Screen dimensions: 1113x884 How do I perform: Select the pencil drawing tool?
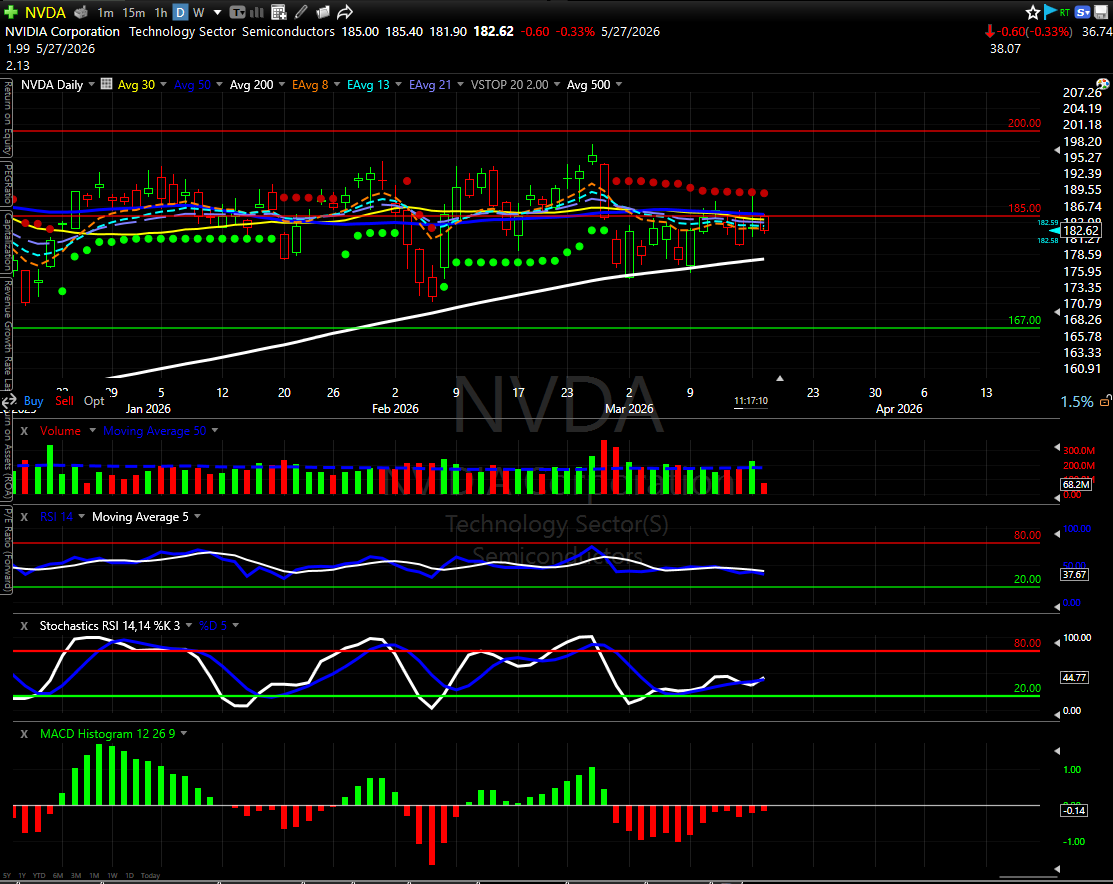click(301, 12)
